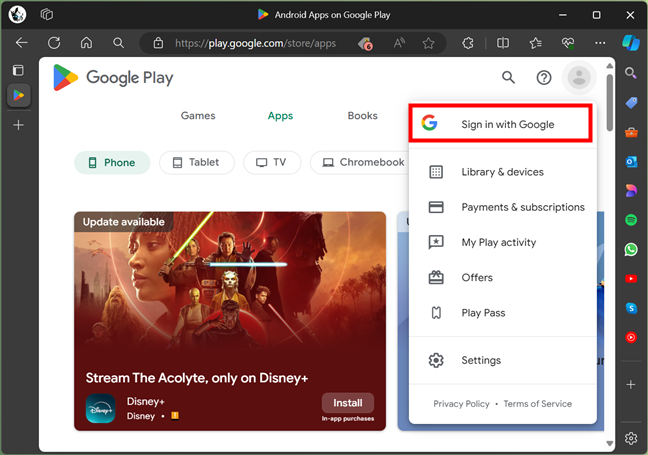Screen dimensions: 648x455
Task: Switch to the Apps tab
Action: [x=280, y=116]
